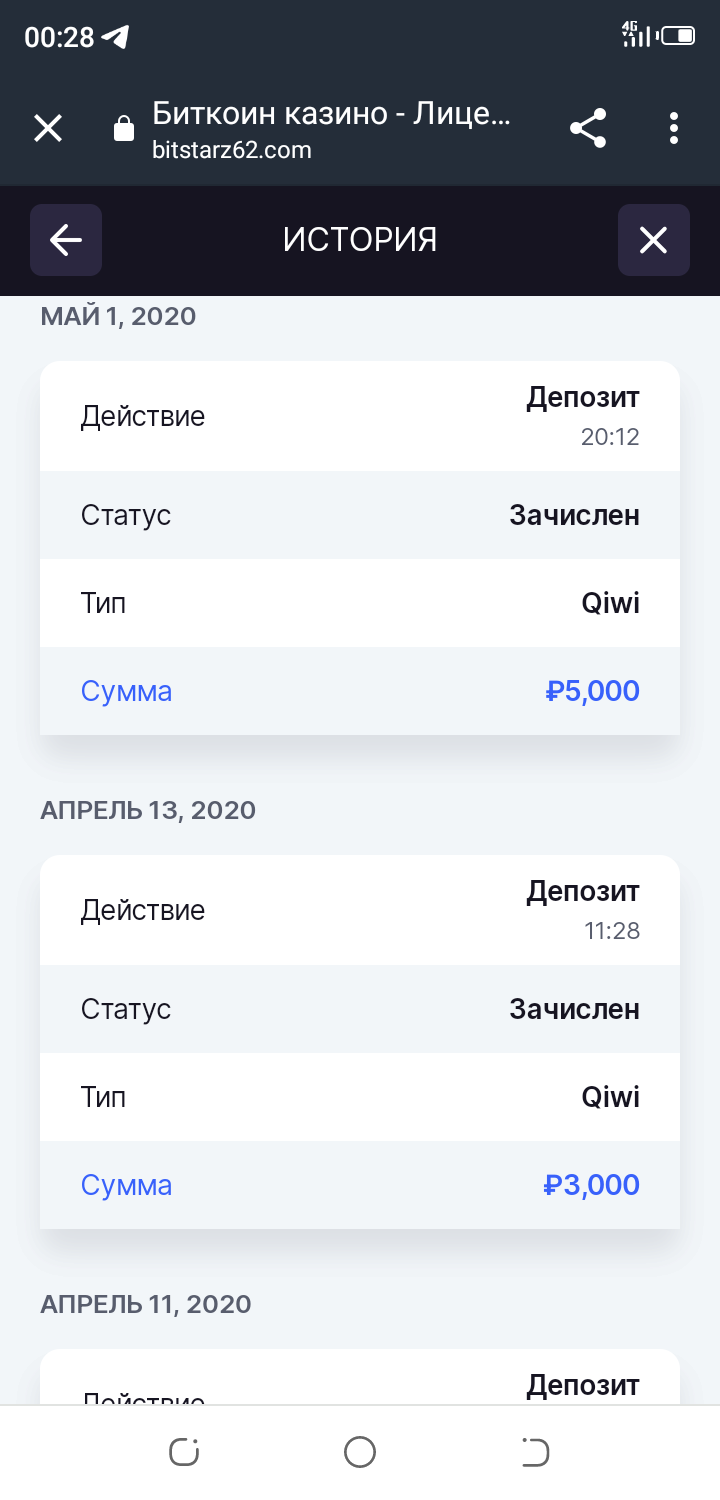Tap the Депозит 11:28 action row
The image size is (720, 1500).
click(360, 910)
